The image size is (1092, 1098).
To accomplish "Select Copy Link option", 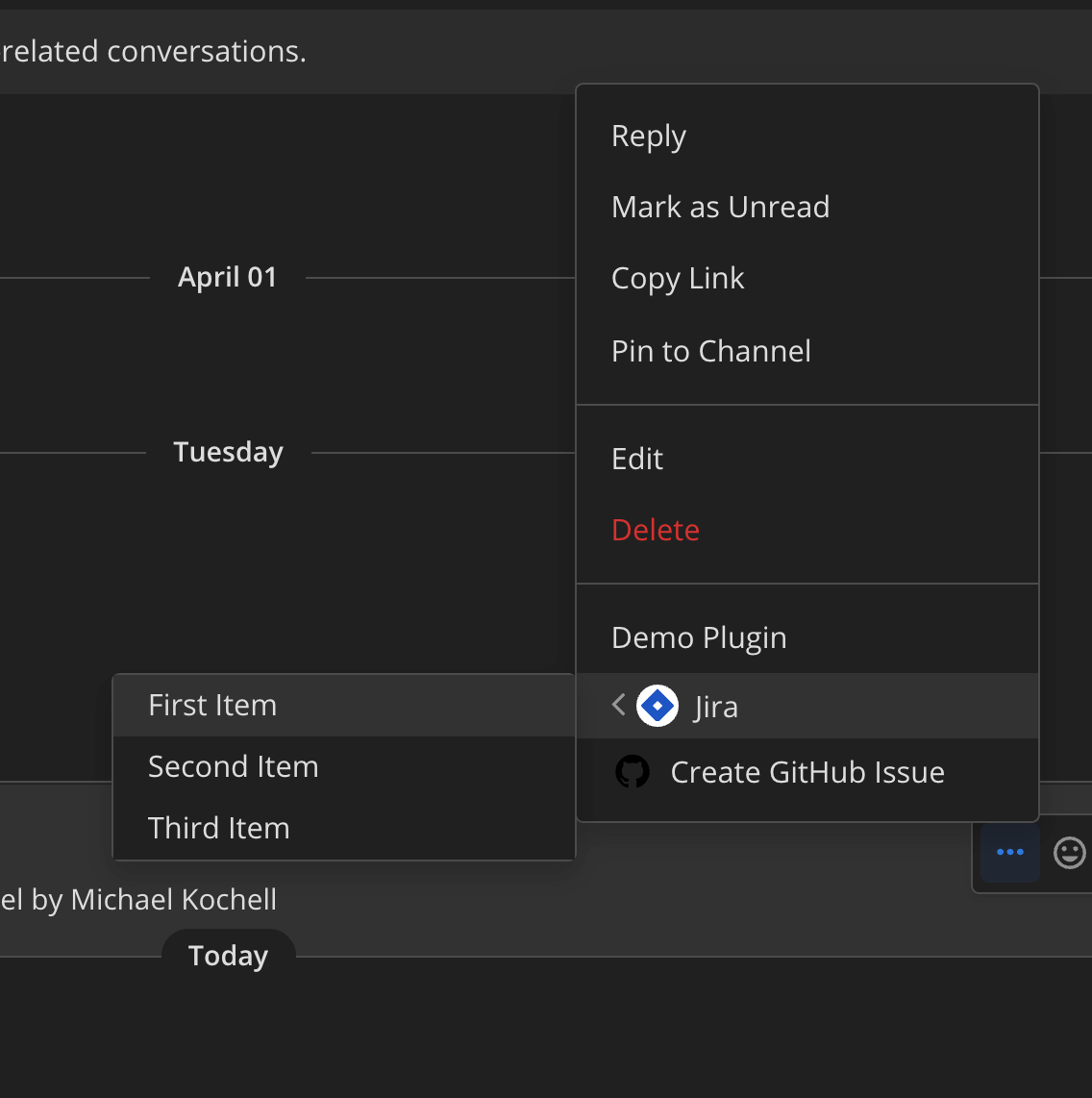I will click(x=678, y=278).
